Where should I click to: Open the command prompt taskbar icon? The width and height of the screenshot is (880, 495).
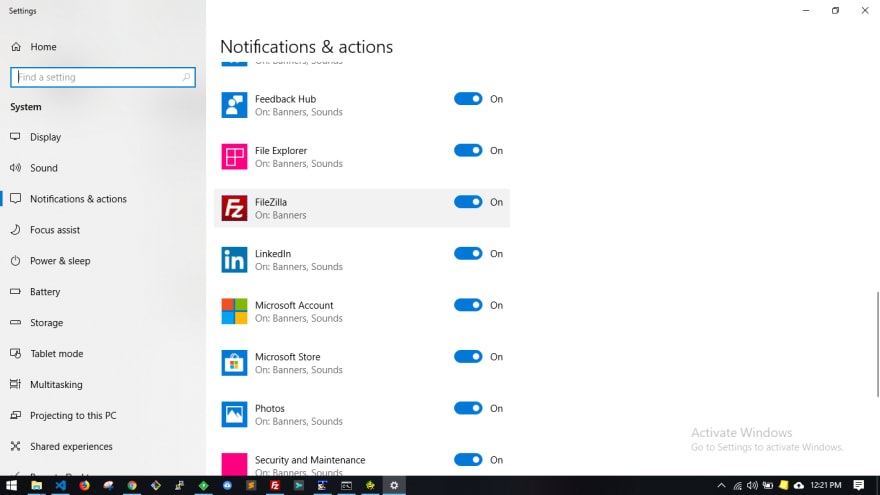tap(346, 485)
